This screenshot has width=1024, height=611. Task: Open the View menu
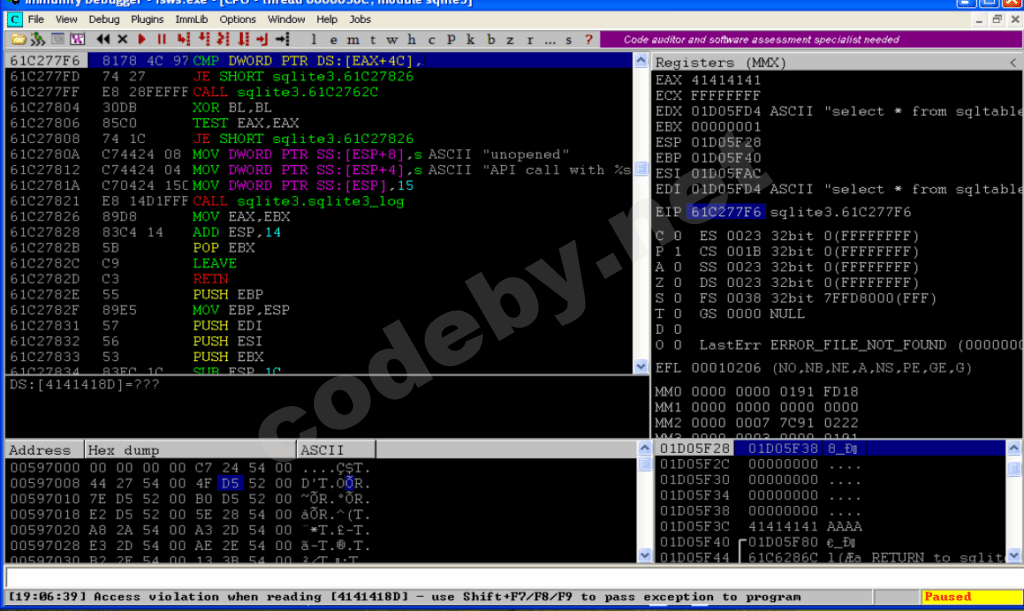pyautogui.click(x=66, y=20)
